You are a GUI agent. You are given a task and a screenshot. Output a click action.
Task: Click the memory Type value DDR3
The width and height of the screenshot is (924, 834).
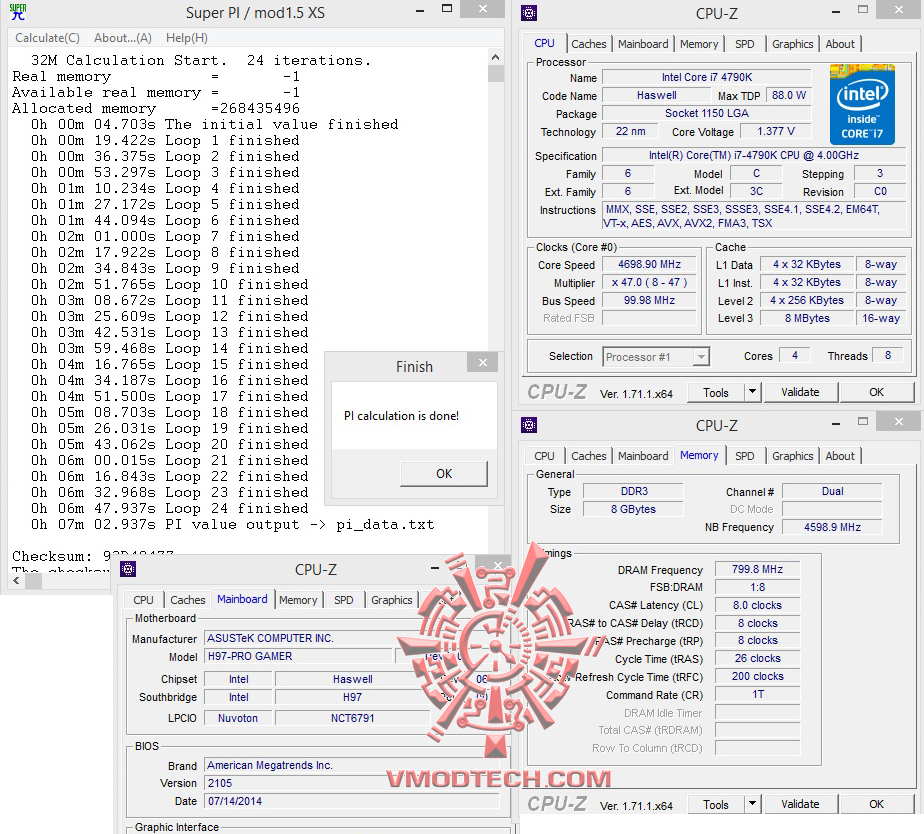pos(633,491)
